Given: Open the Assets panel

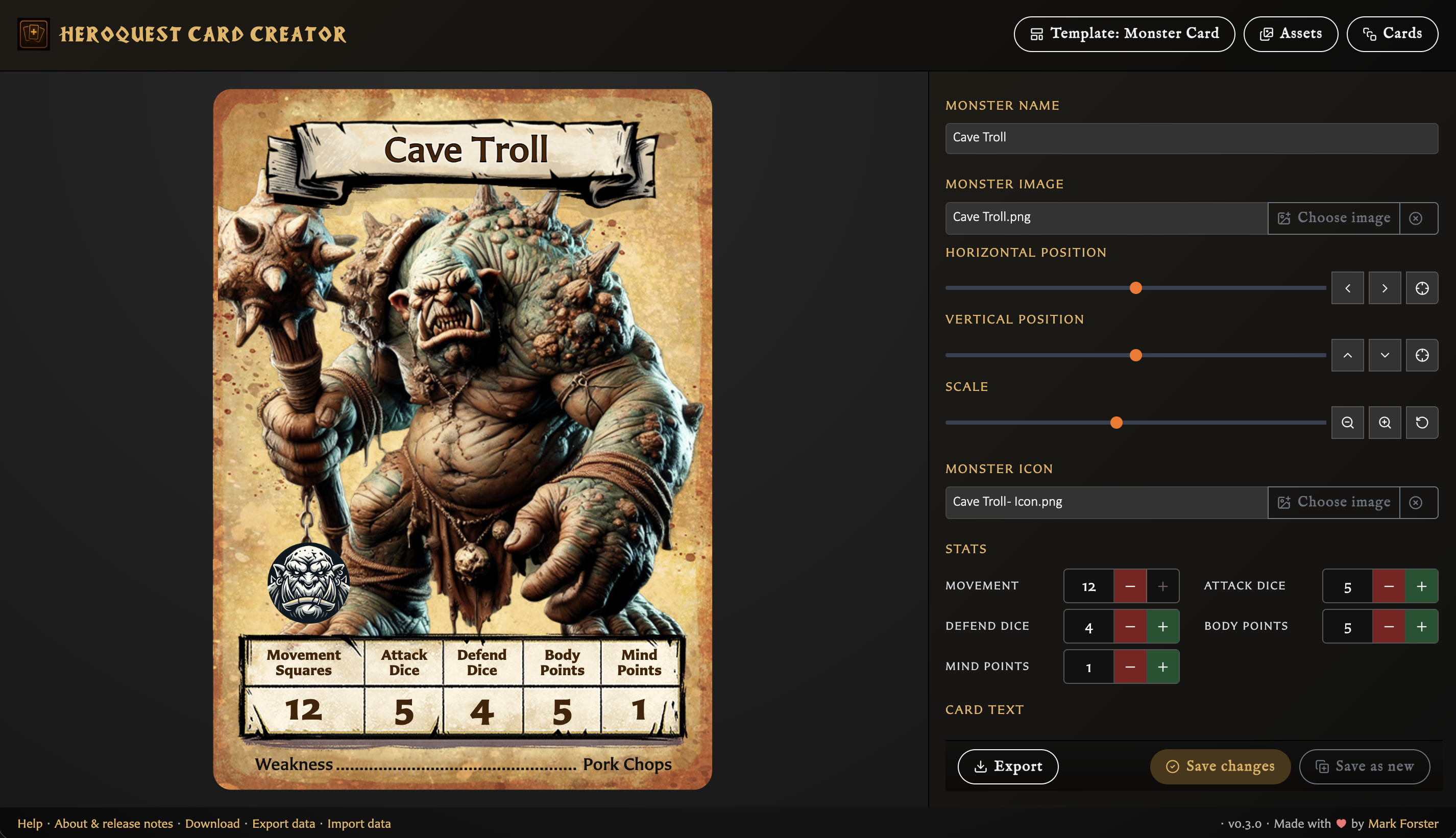Looking at the screenshot, I should [x=1290, y=34].
